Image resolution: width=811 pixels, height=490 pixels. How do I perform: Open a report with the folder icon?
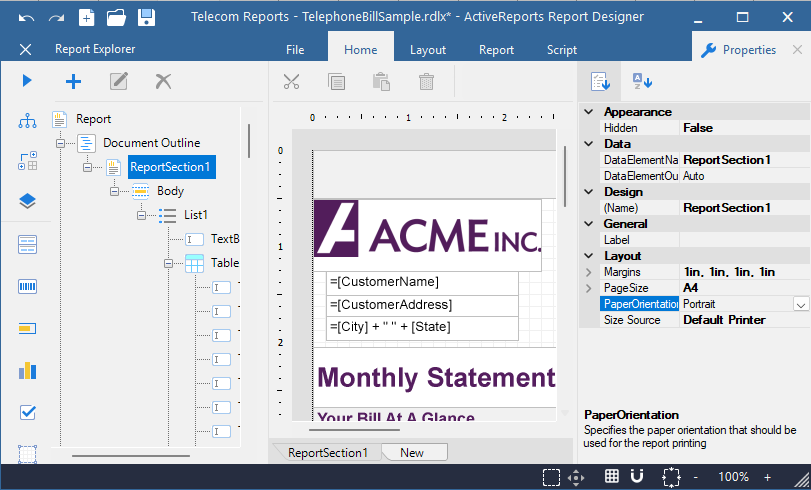point(116,18)
